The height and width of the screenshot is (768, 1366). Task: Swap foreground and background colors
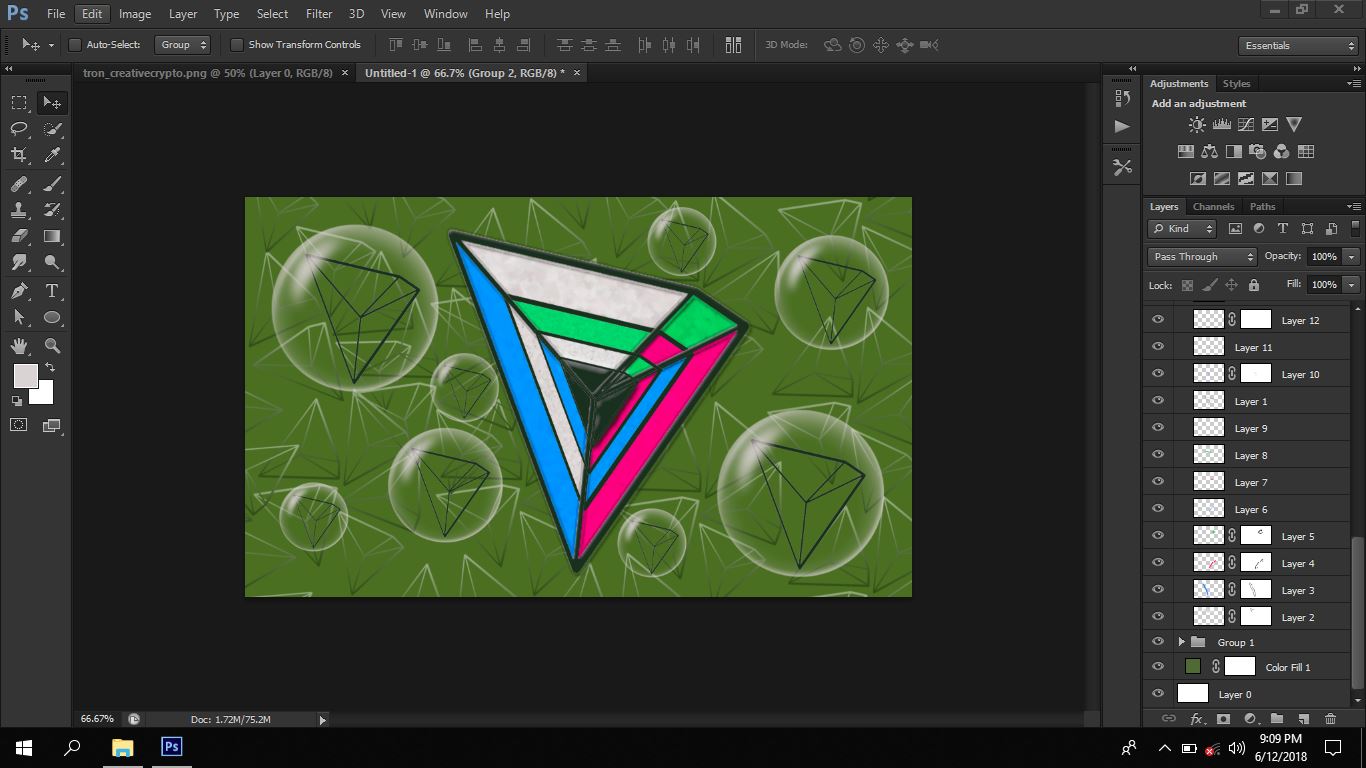[x=50, y=368]
